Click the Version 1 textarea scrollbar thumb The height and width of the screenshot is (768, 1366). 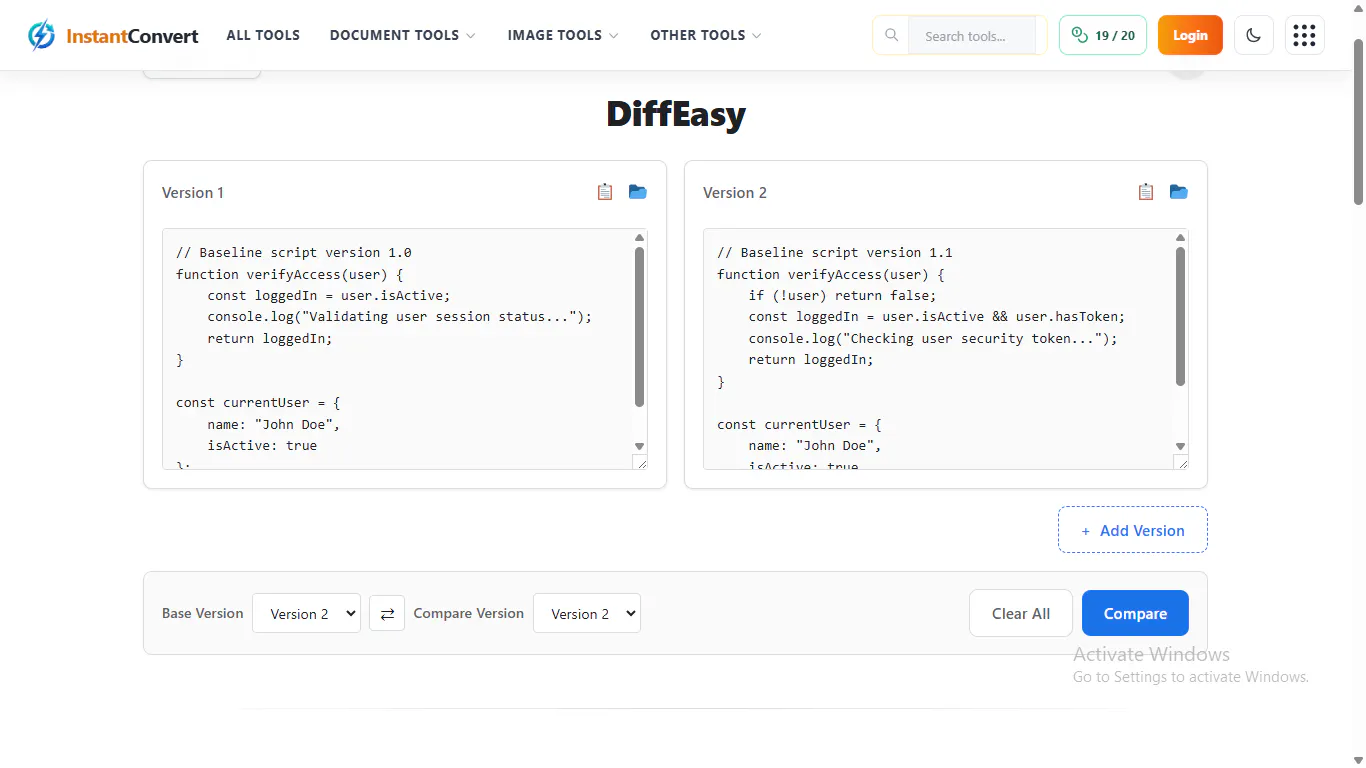coord(640,326)
